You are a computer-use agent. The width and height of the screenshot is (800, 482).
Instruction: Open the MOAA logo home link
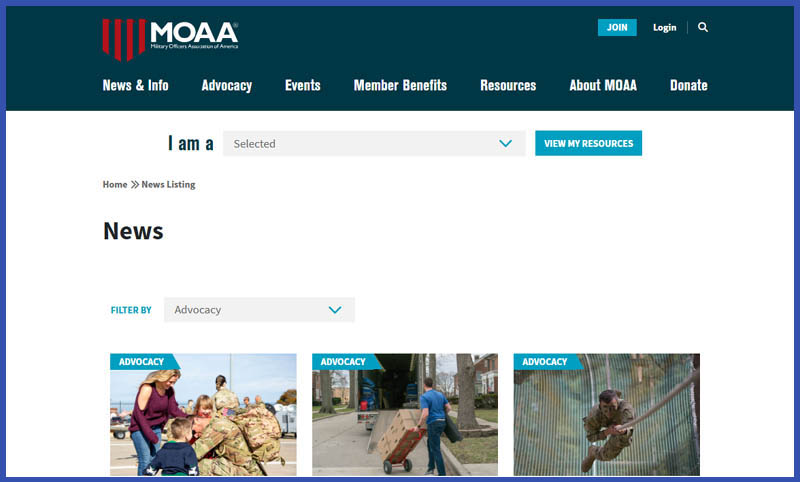(170, 40)
